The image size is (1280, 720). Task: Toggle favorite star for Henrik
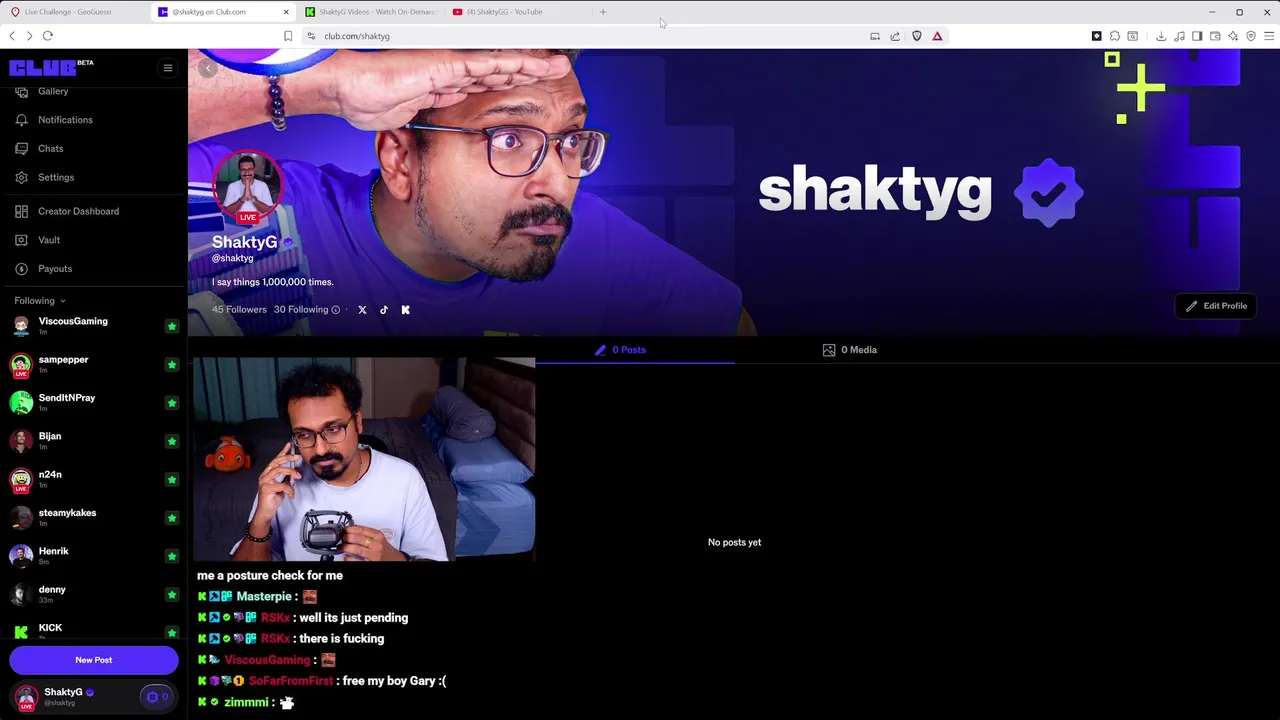[x=172, y=556]
